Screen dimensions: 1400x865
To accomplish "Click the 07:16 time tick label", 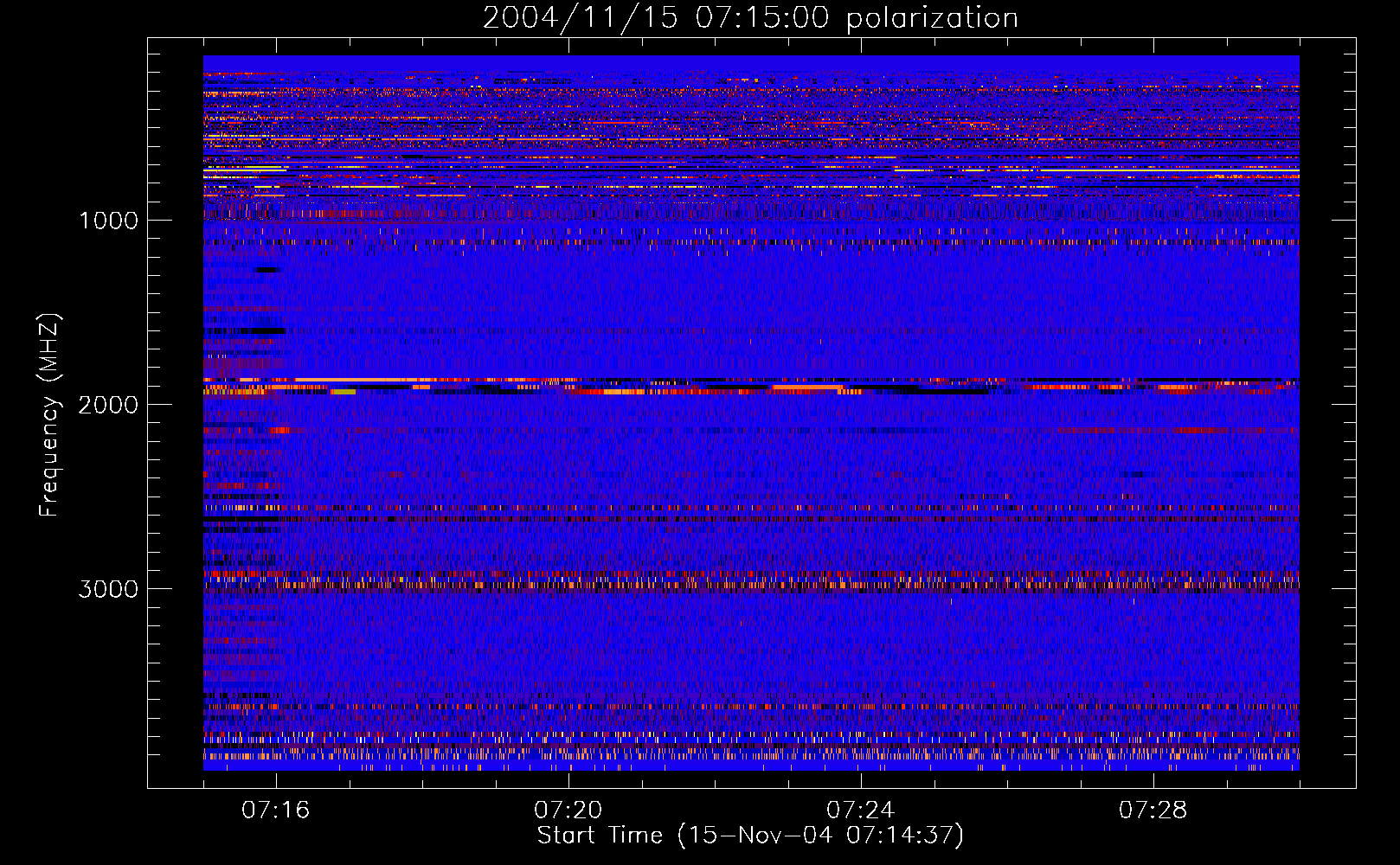I will [x=275, y=811].
